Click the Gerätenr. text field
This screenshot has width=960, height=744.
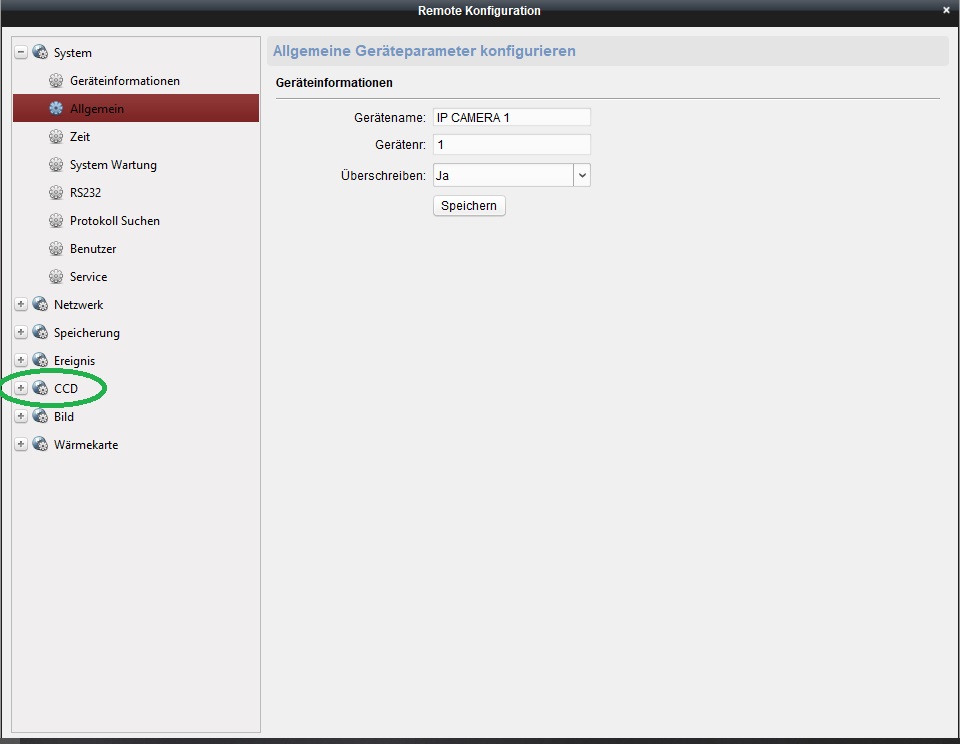point(511,145)
